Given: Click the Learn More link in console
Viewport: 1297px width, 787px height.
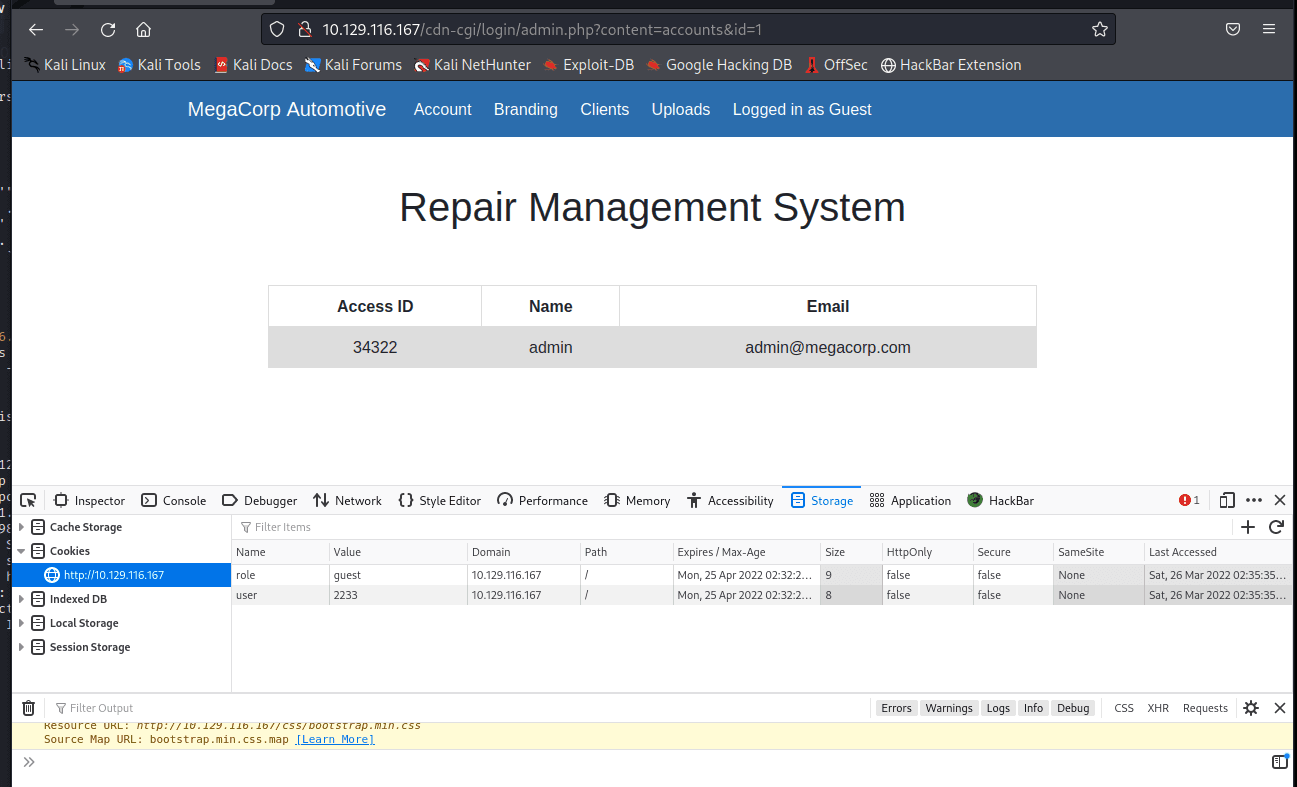Looking at the screenshot, I should pos(335,739).
